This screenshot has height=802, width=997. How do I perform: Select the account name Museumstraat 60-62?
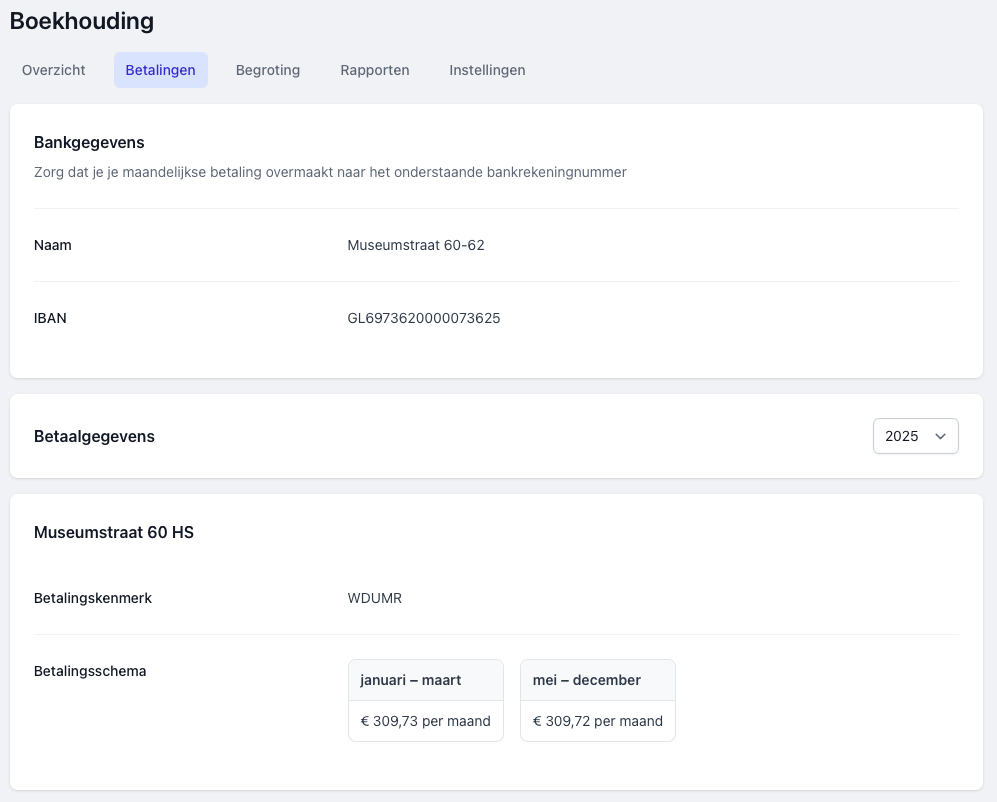tap(416, 245)
